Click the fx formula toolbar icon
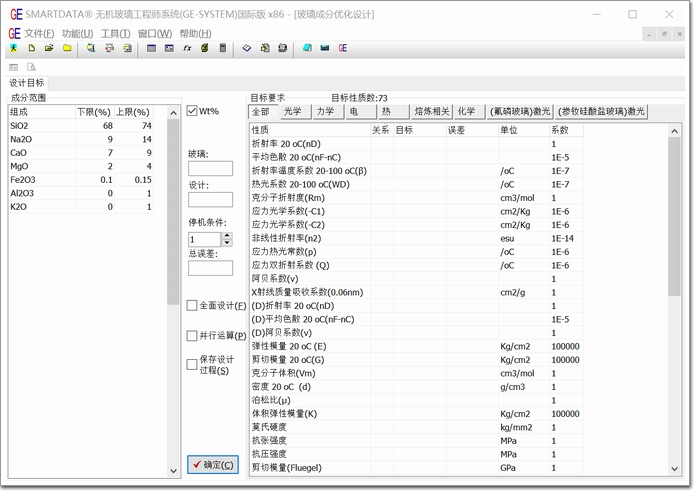 (187, 48)
